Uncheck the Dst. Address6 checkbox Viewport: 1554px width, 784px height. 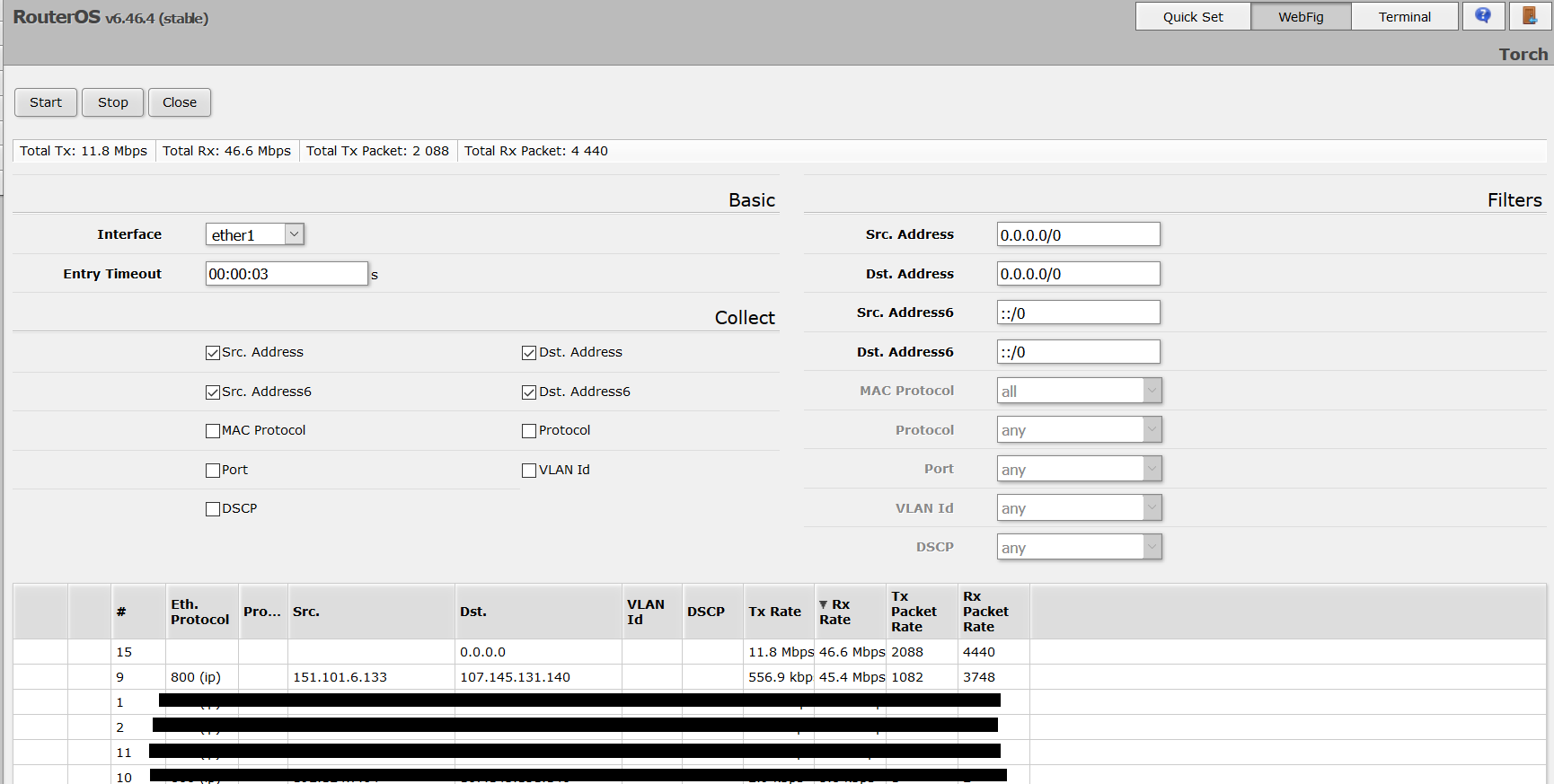point(529,392)
